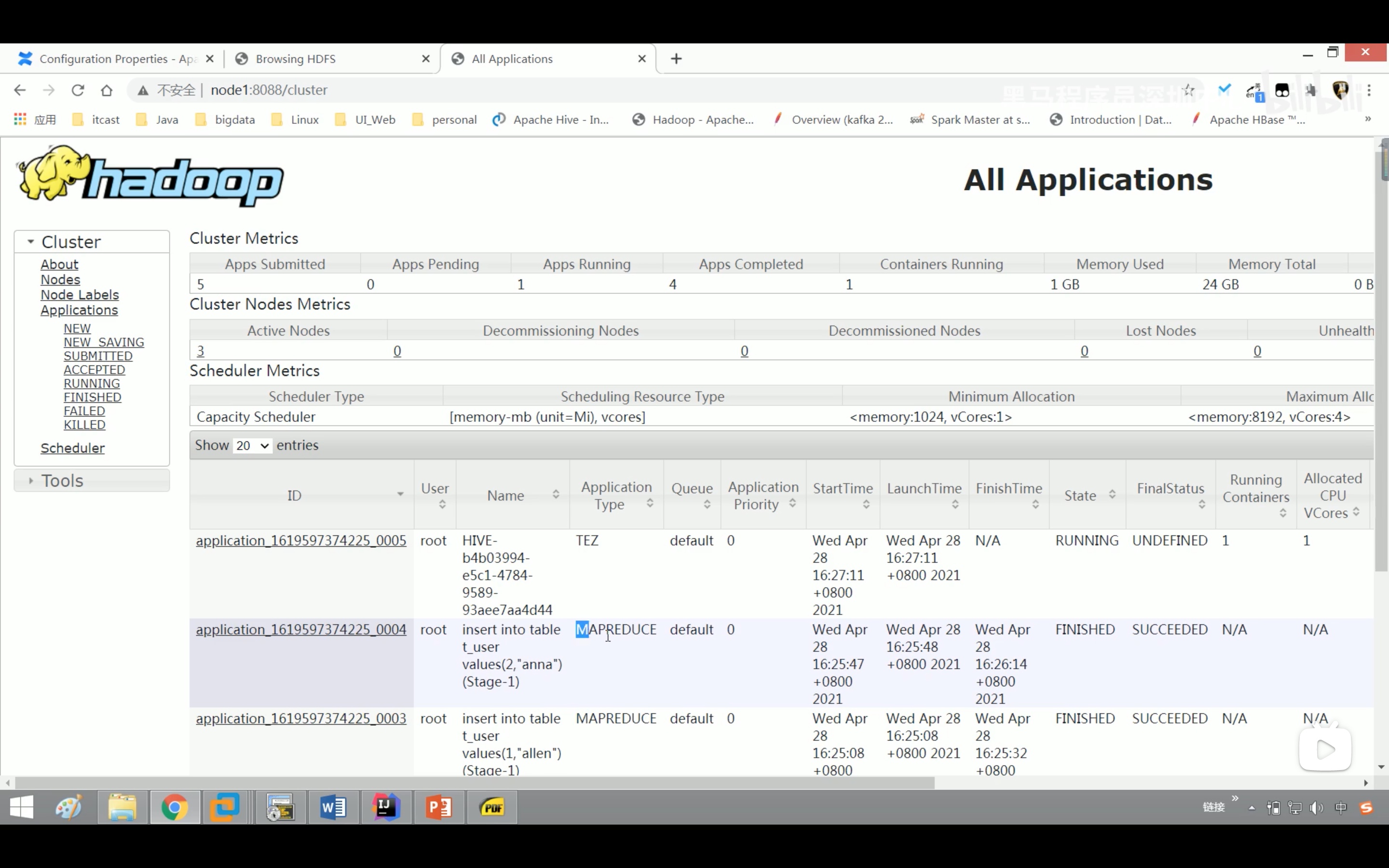This screenshot has width=1389, height=868.
Task: Open the Linux bookmark folder
Action: (x=295, y=120)
